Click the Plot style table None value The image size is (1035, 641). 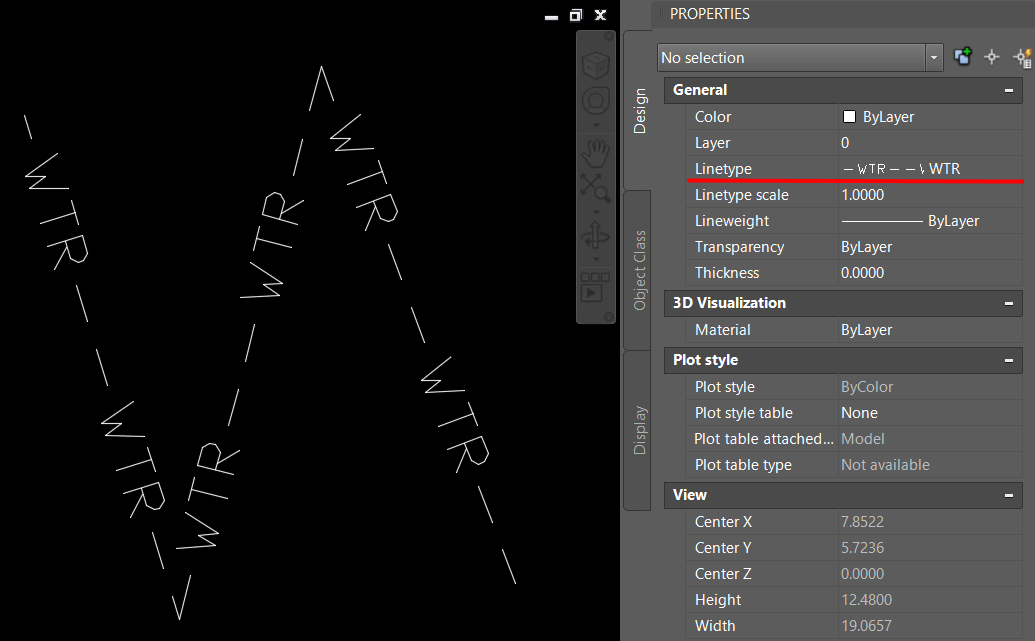pyautogui.click(x=930, y=413)
